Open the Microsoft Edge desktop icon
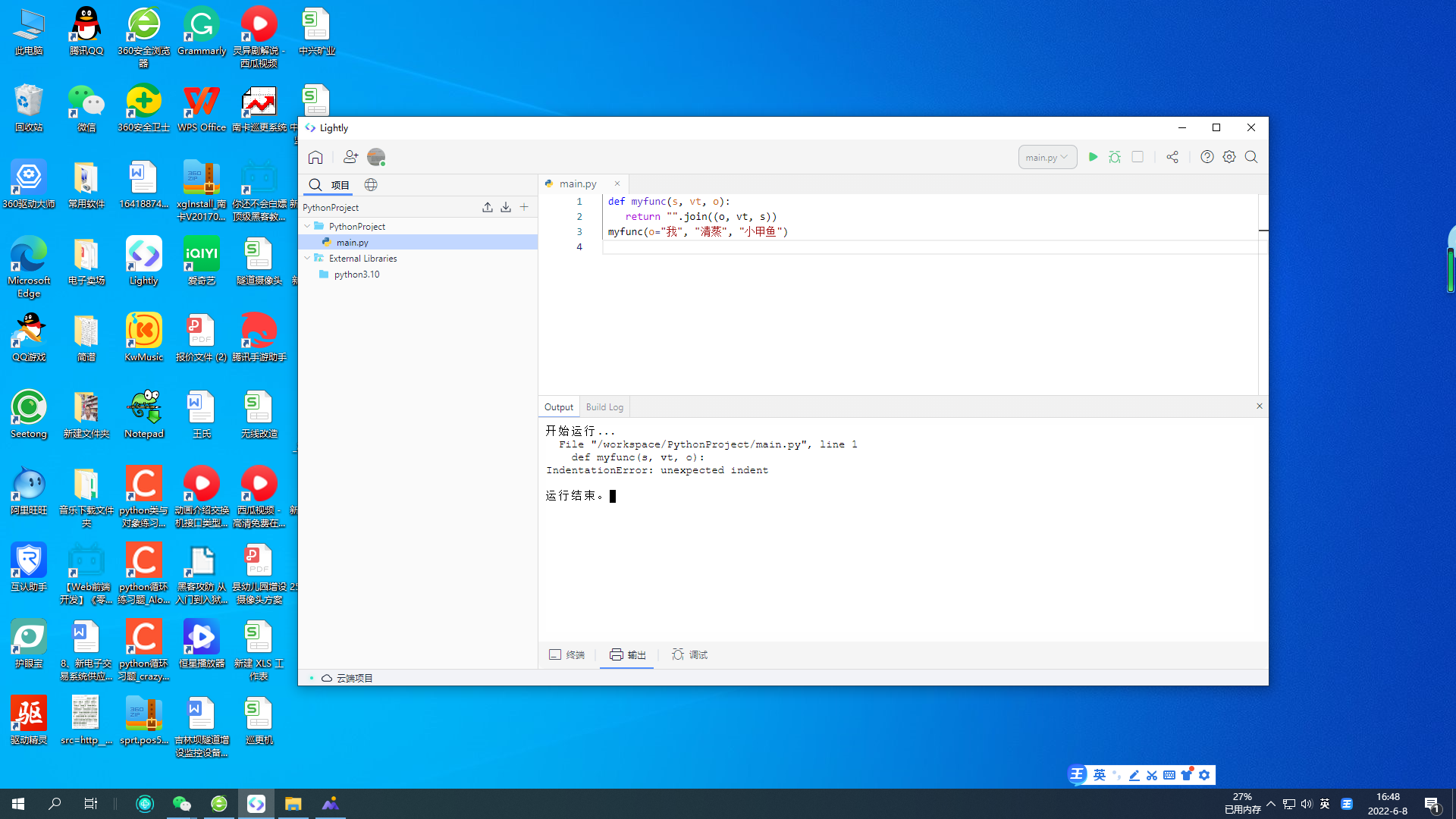 pos(29,267)
